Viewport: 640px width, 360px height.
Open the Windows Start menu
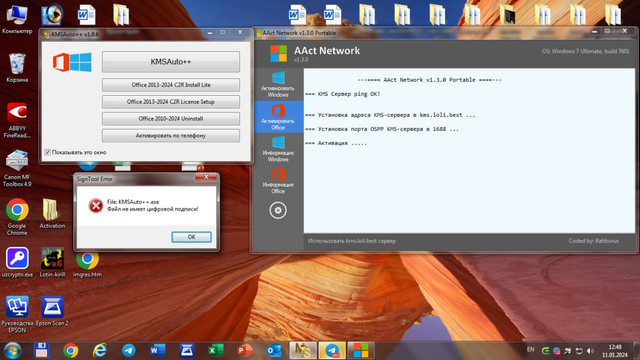coord(12,351)
